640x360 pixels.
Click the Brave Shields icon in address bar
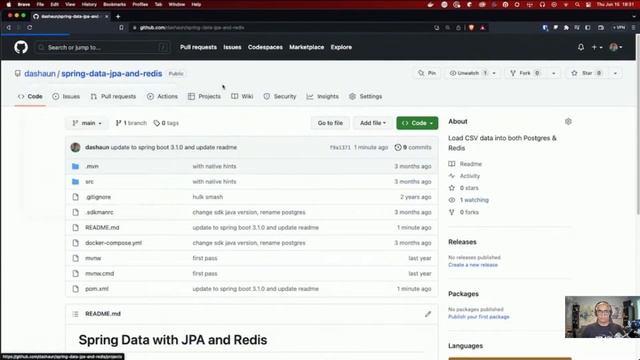pos(471,27)
